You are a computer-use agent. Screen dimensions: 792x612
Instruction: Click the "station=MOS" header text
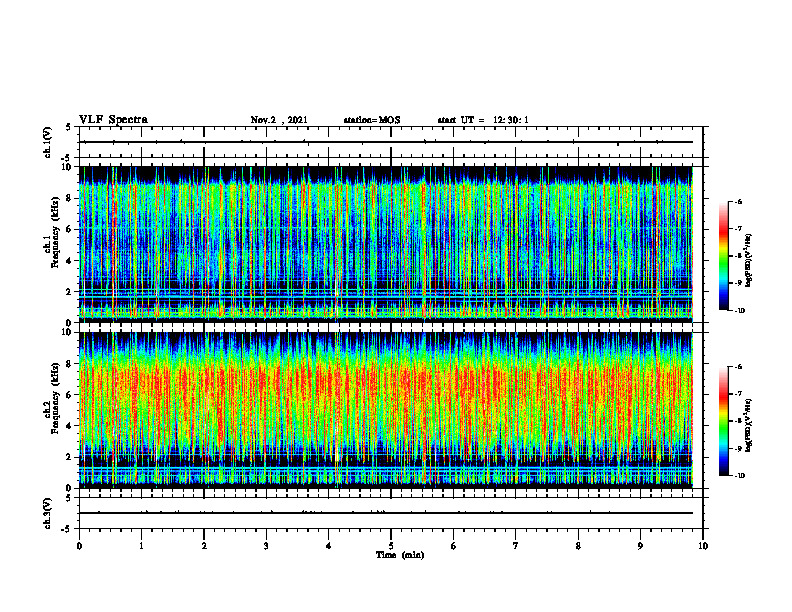[372, 120]
